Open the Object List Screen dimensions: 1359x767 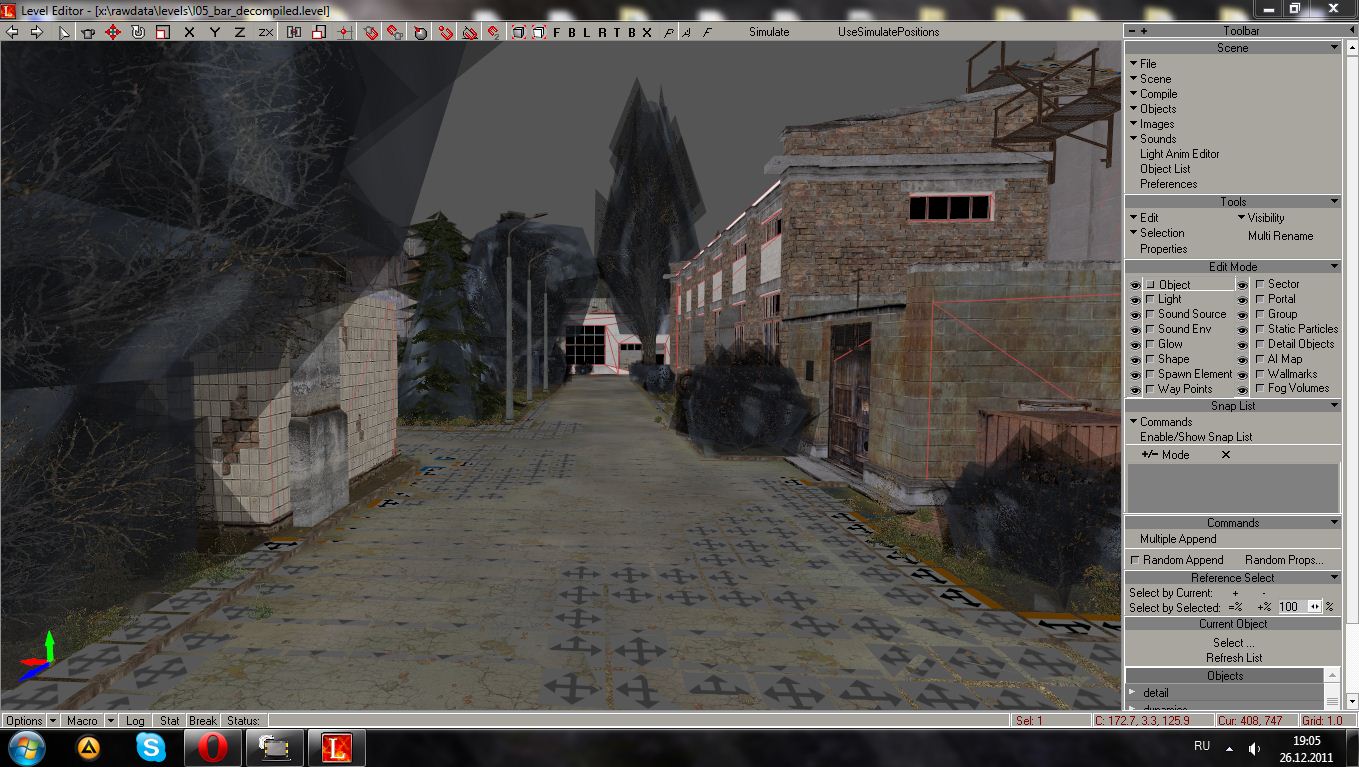pyautogui.click(x=1165, y=169)
